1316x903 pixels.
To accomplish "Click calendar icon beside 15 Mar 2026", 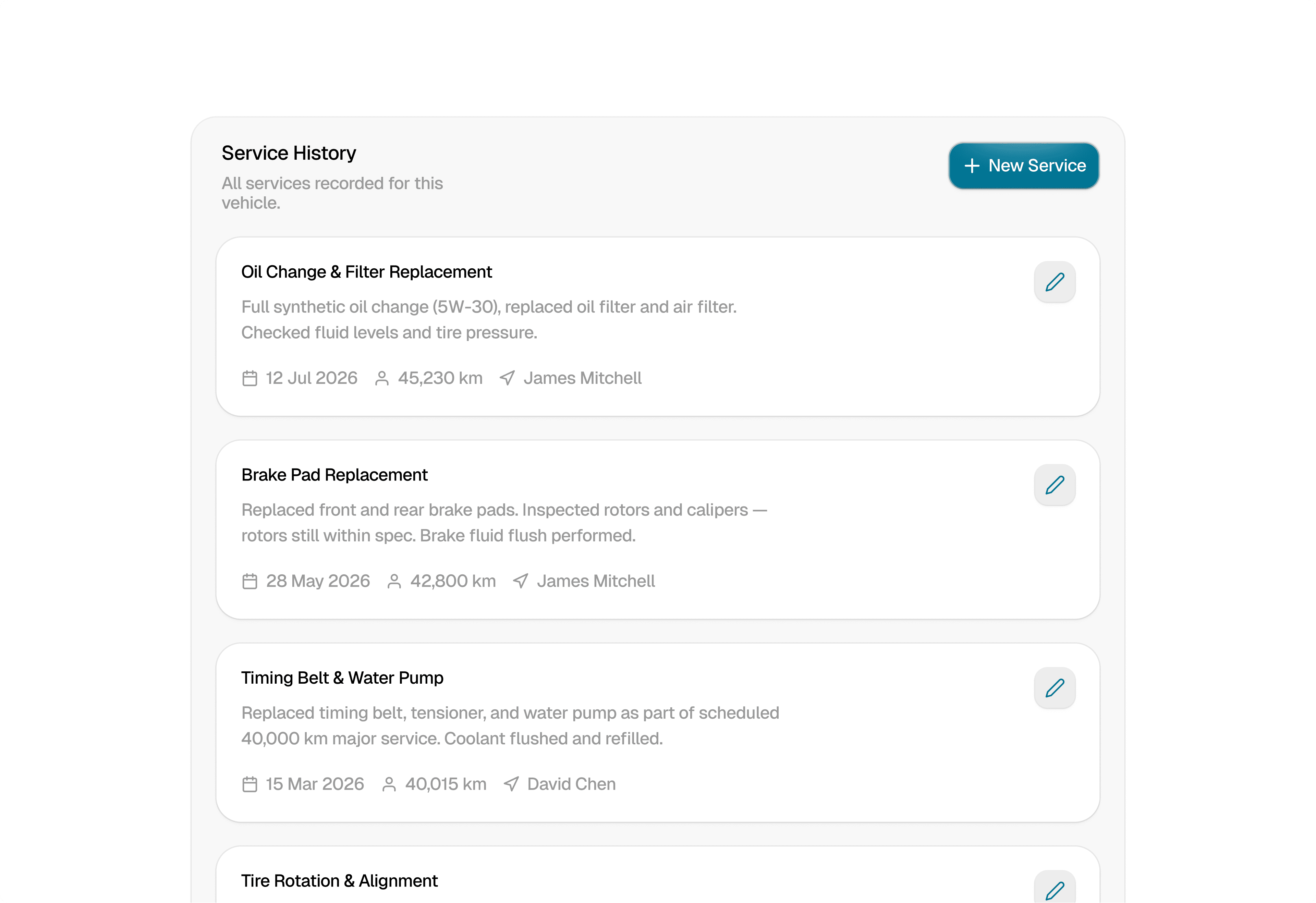I will pyautogui.click(x=250, y=784).
